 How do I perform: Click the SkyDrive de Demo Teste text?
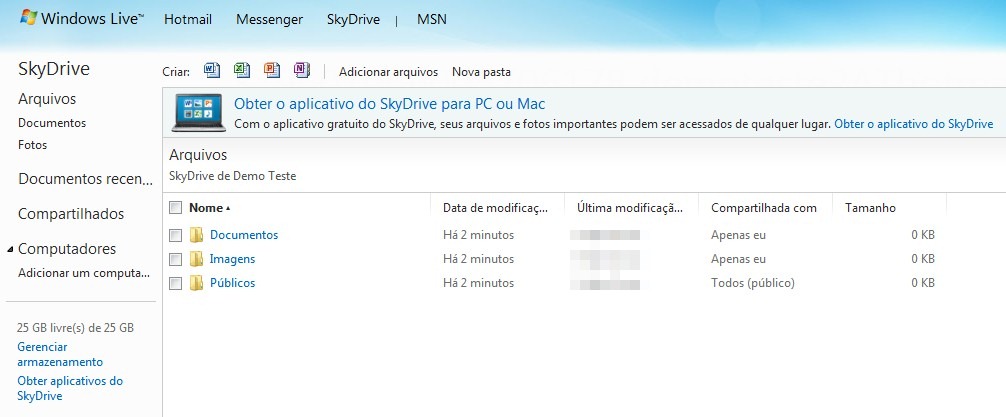[233, 176]
